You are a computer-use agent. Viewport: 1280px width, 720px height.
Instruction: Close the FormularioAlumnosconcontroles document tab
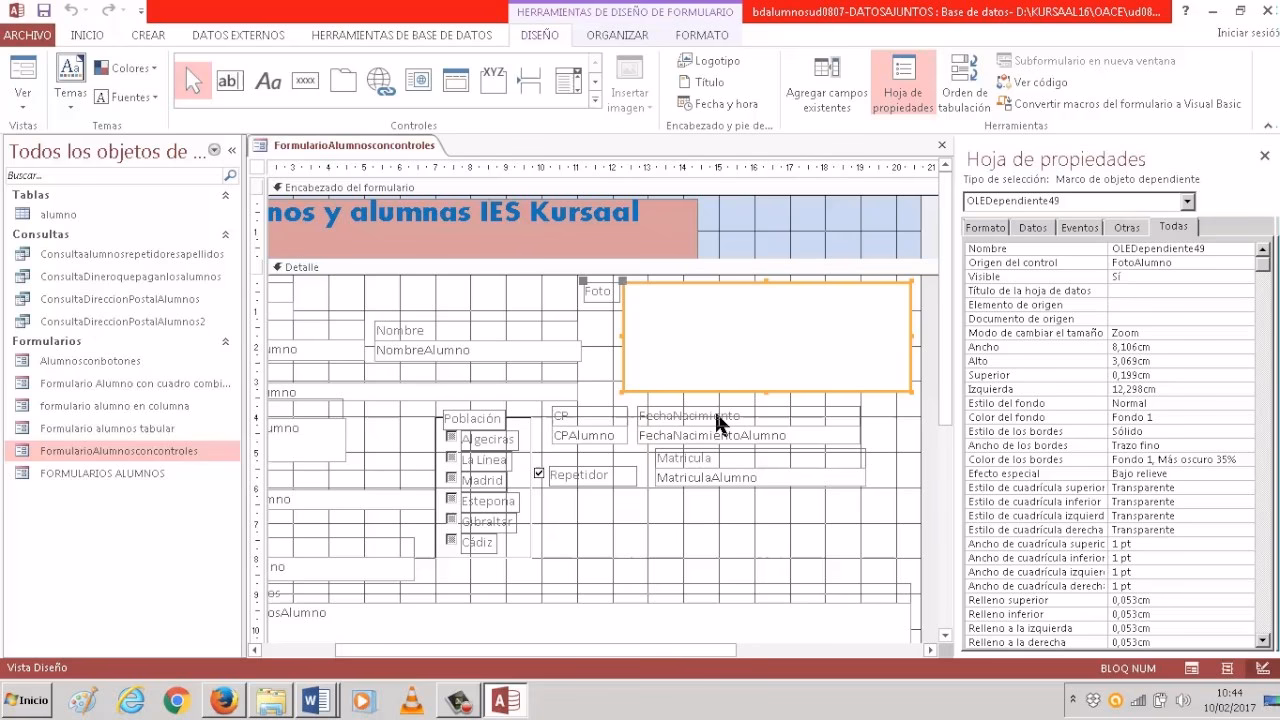[x=941, y=145]
